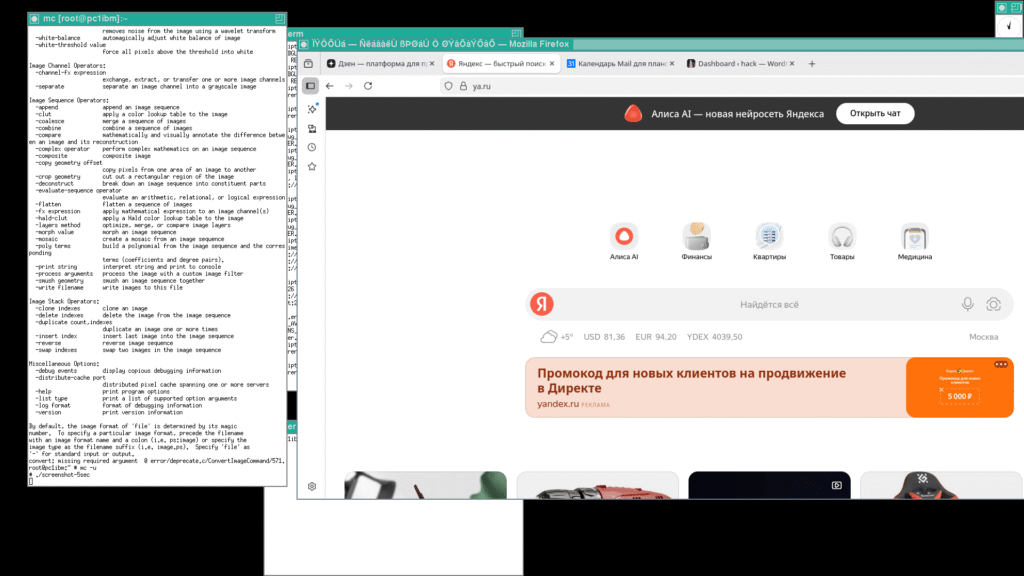Expand the ad banner three-dots menu
The height and width of the screenshot is (576, 1024).
pos(1001,365)
